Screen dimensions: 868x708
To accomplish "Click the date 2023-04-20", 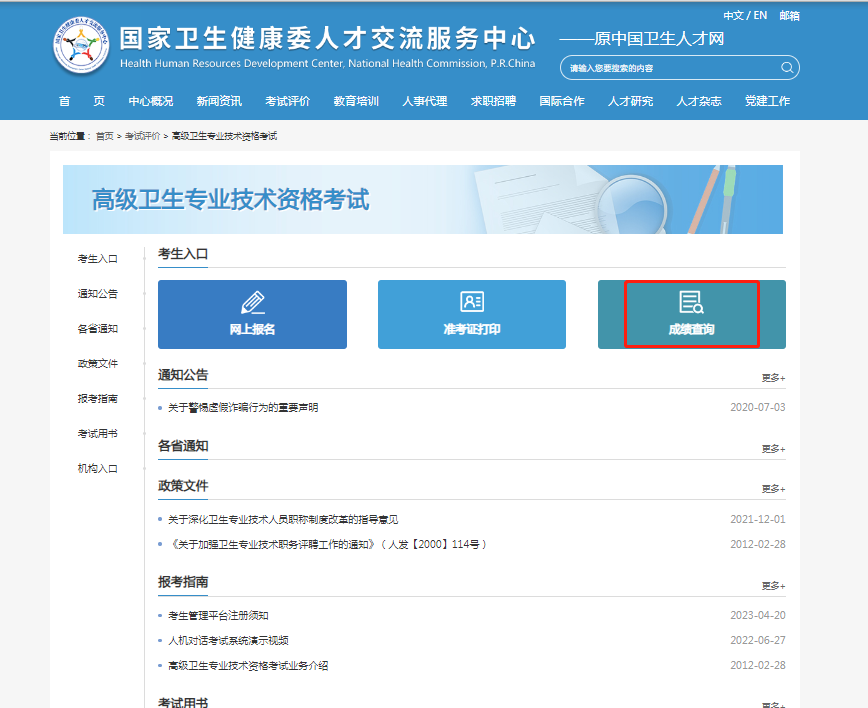I will [x=758, y=616].
